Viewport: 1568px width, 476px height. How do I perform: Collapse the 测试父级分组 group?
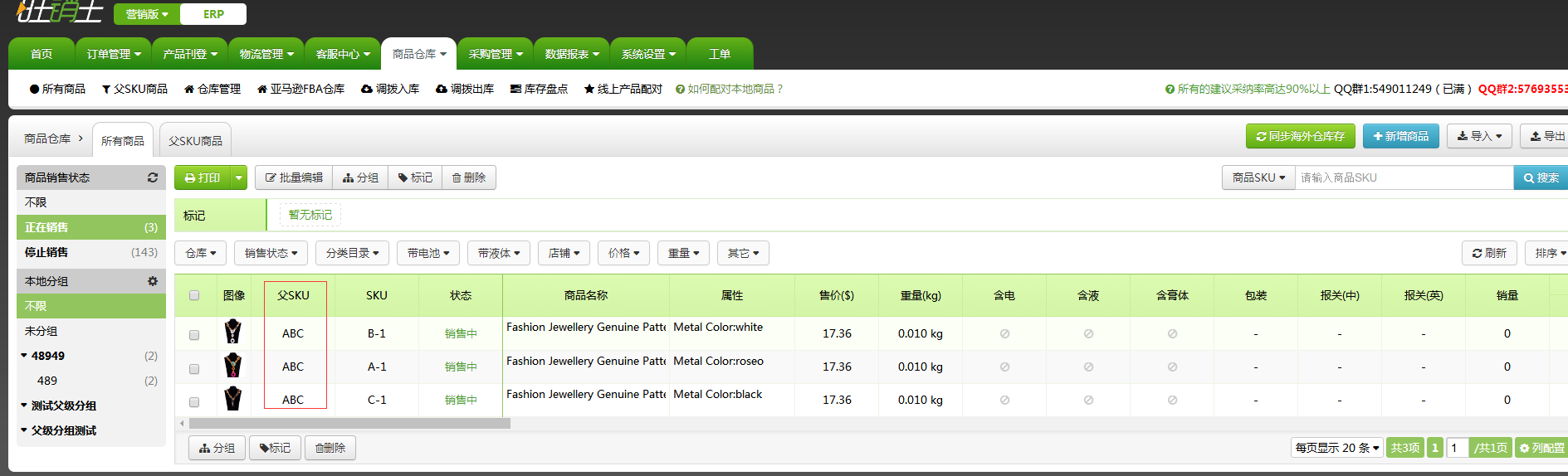(x=24, y=406)
